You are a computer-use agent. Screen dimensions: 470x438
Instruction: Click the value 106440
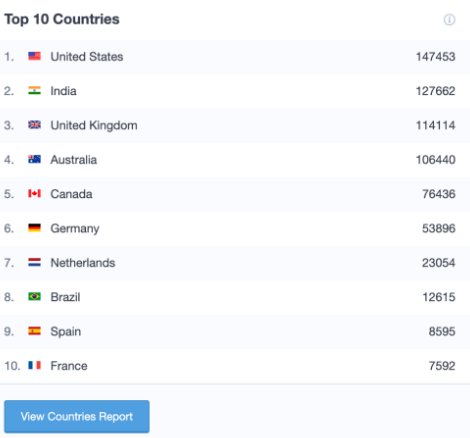point(435,160)
